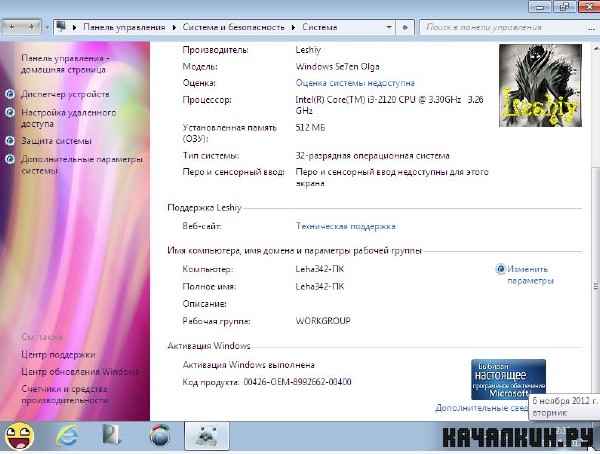Open Панель управления домашняя страница link
This screenshot has width=600, height=454.
pos(65,64)
